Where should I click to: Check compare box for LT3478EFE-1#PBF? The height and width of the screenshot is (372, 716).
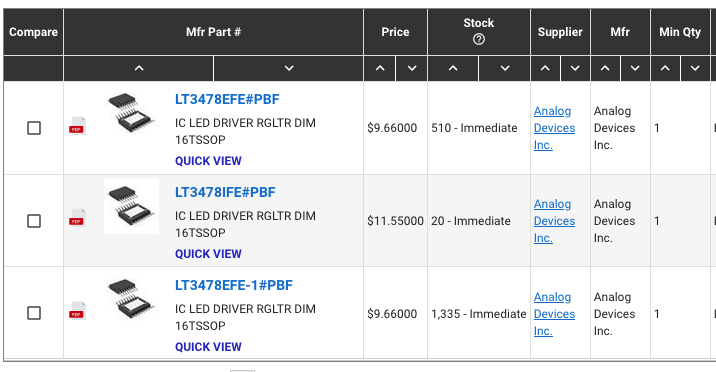pos(34,313)
